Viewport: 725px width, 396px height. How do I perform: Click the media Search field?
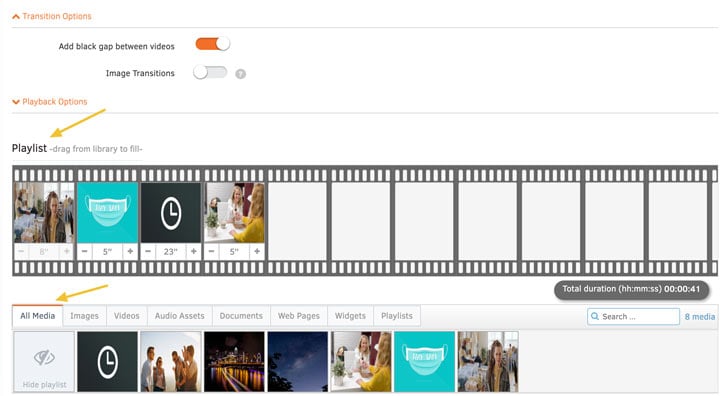[x=633, y=316]
